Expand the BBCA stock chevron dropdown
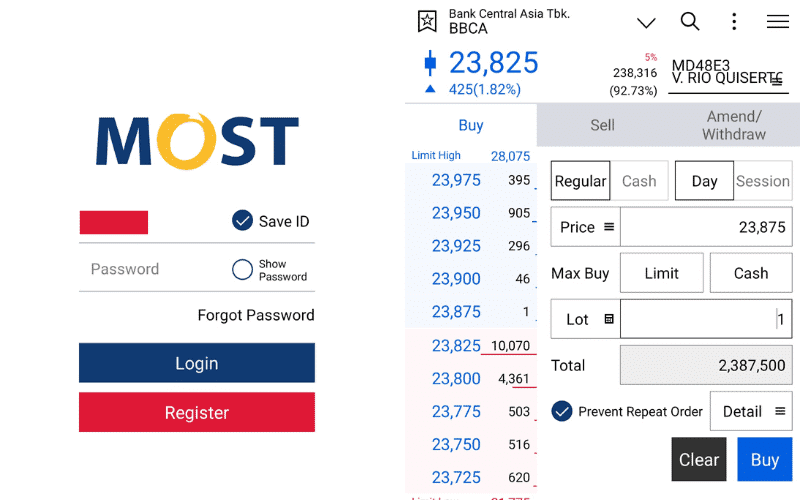Screen dimensions: 800x500 pos(646,22)
